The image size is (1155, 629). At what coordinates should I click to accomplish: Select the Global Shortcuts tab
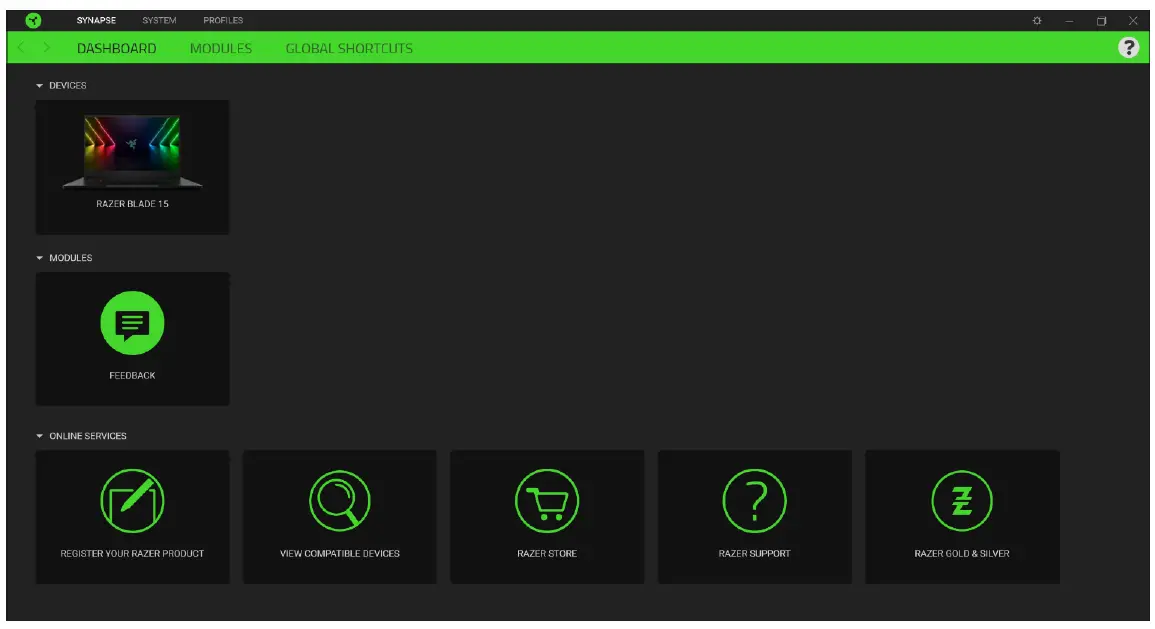tap(349, 49)
